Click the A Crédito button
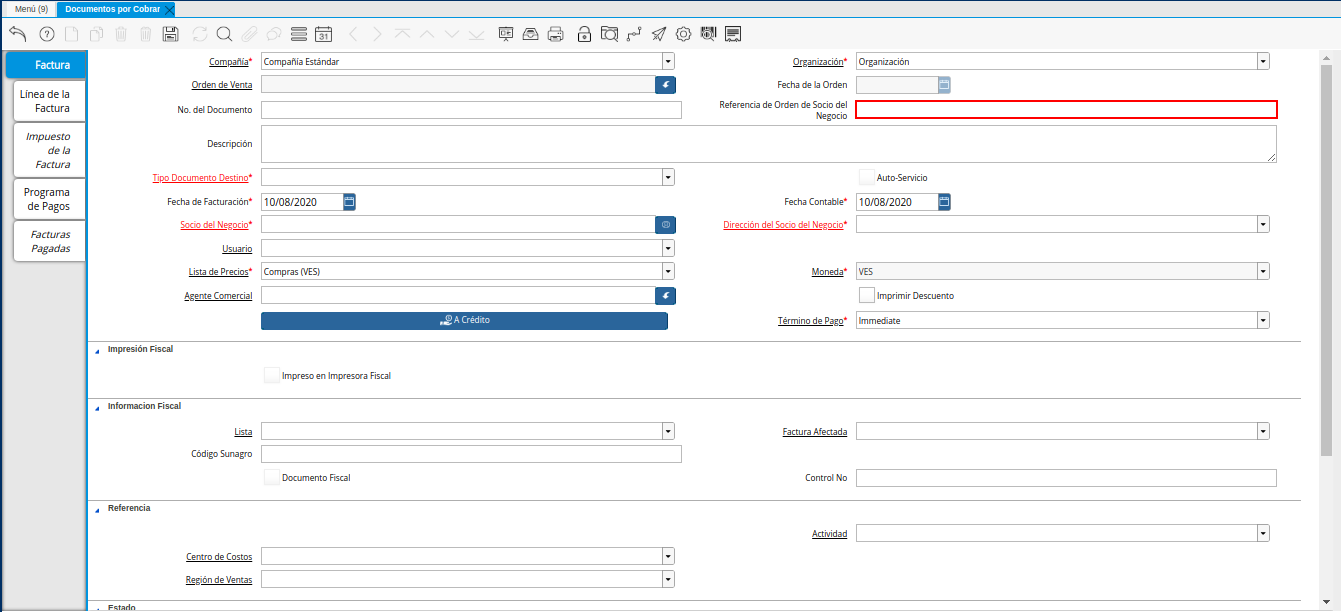1341x612 pixels. point(464,321)
